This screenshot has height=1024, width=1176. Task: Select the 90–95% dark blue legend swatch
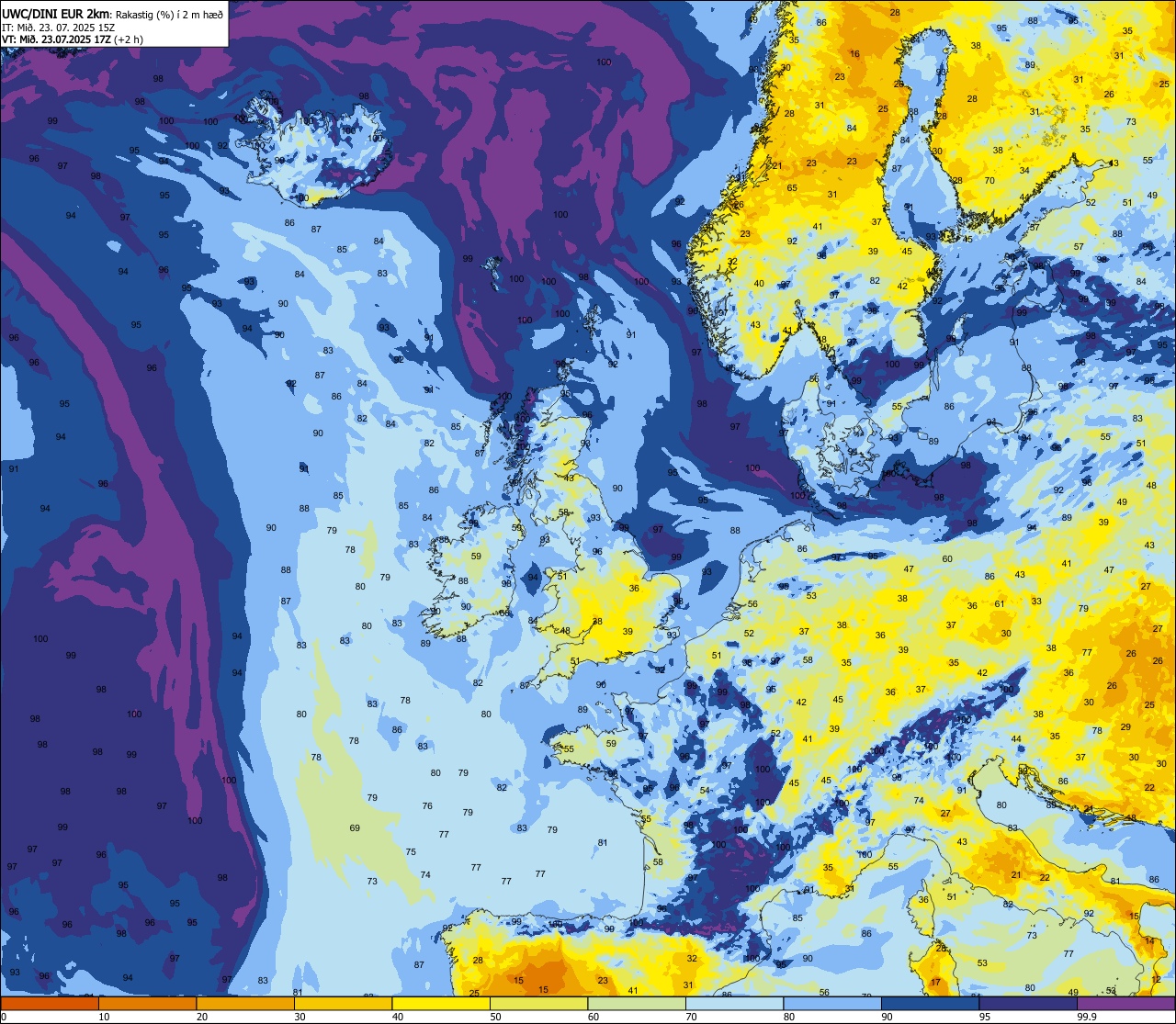(x=930, y=1003)
